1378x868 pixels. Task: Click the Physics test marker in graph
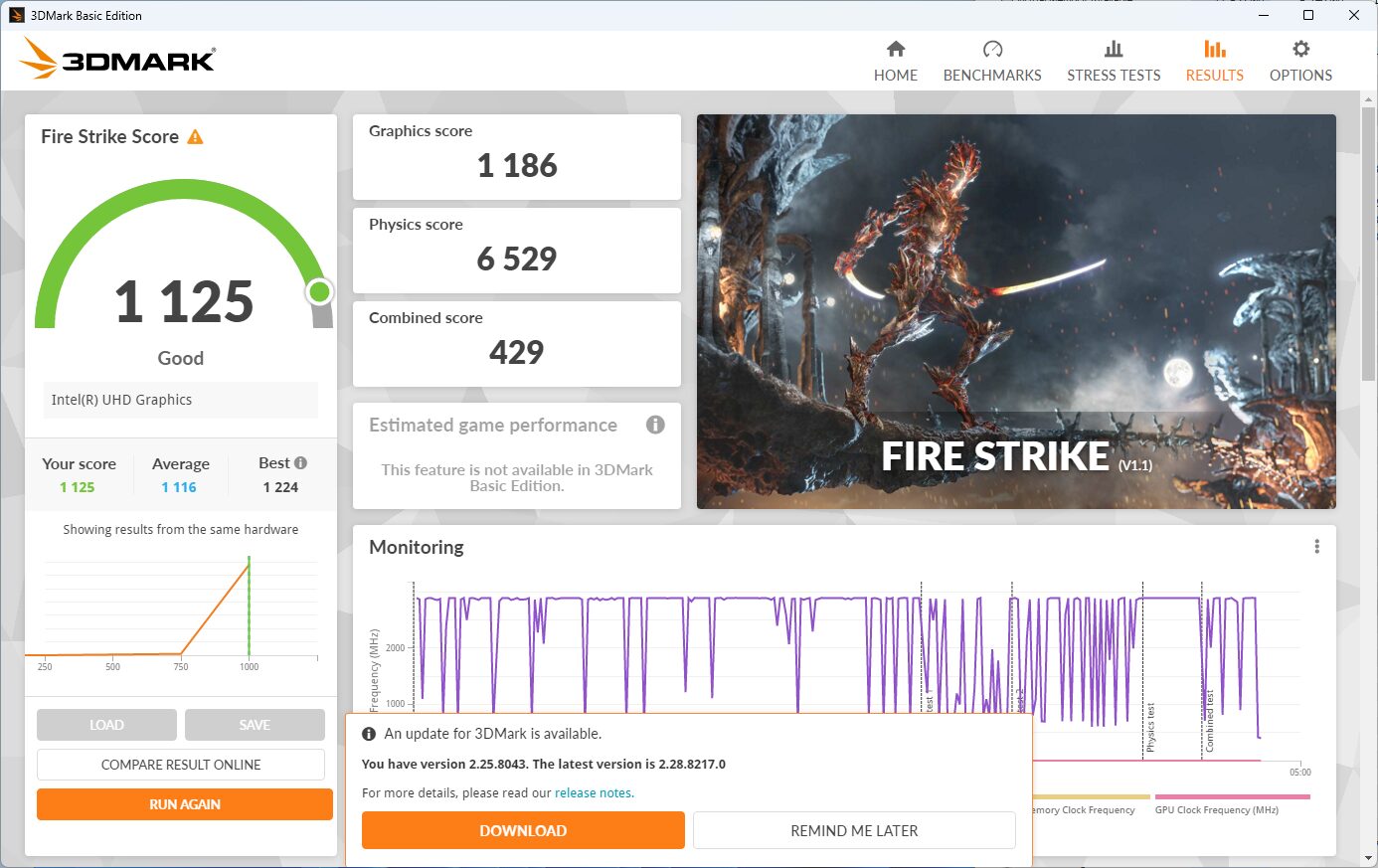(x=1150, y=728)
